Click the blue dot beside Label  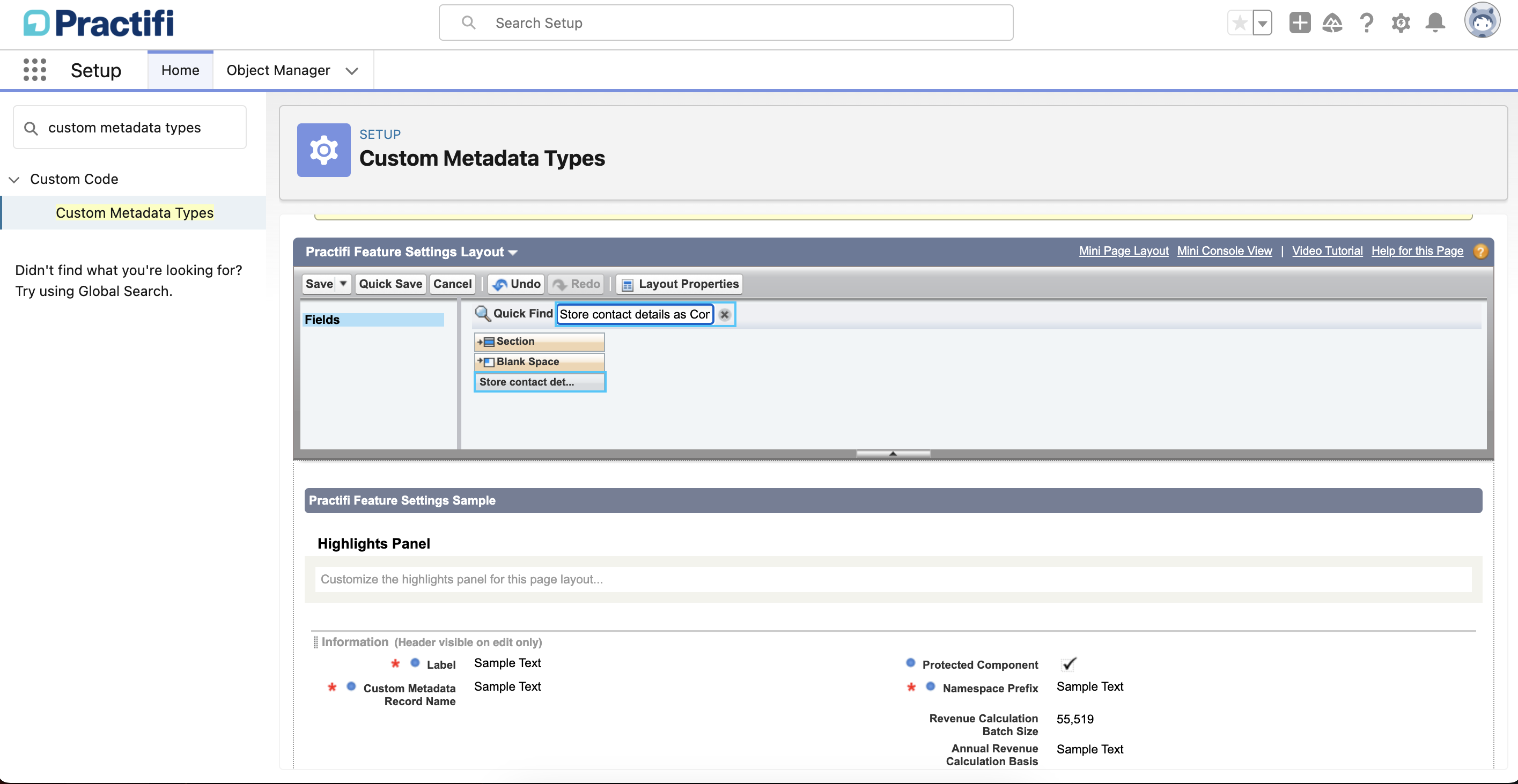(415, 664)
